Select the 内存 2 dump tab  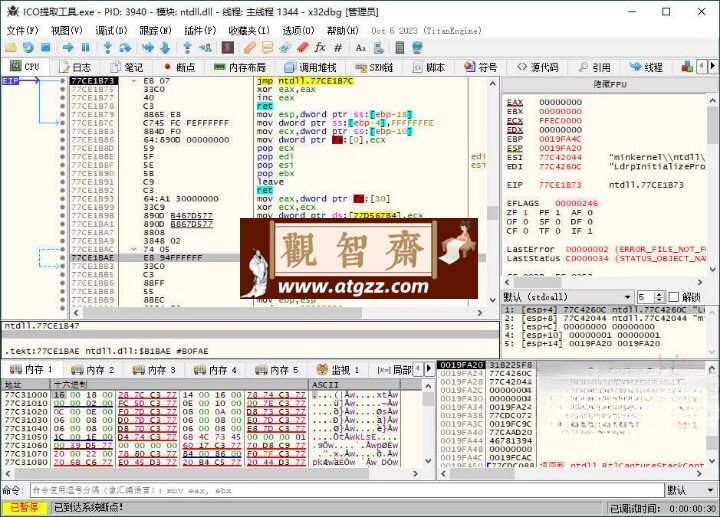coord(93,369)
